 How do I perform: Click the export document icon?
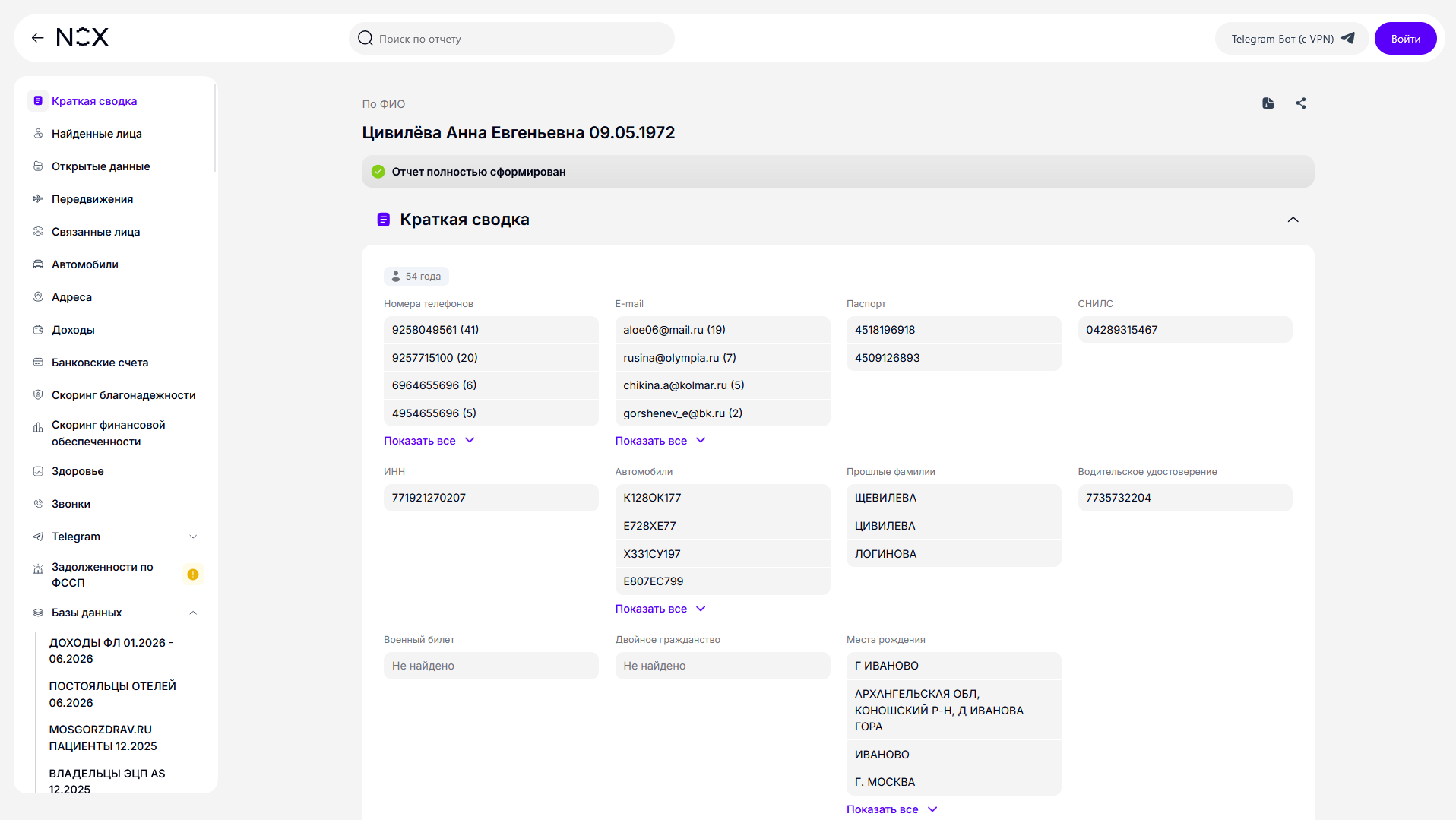tap(1268, 103)
